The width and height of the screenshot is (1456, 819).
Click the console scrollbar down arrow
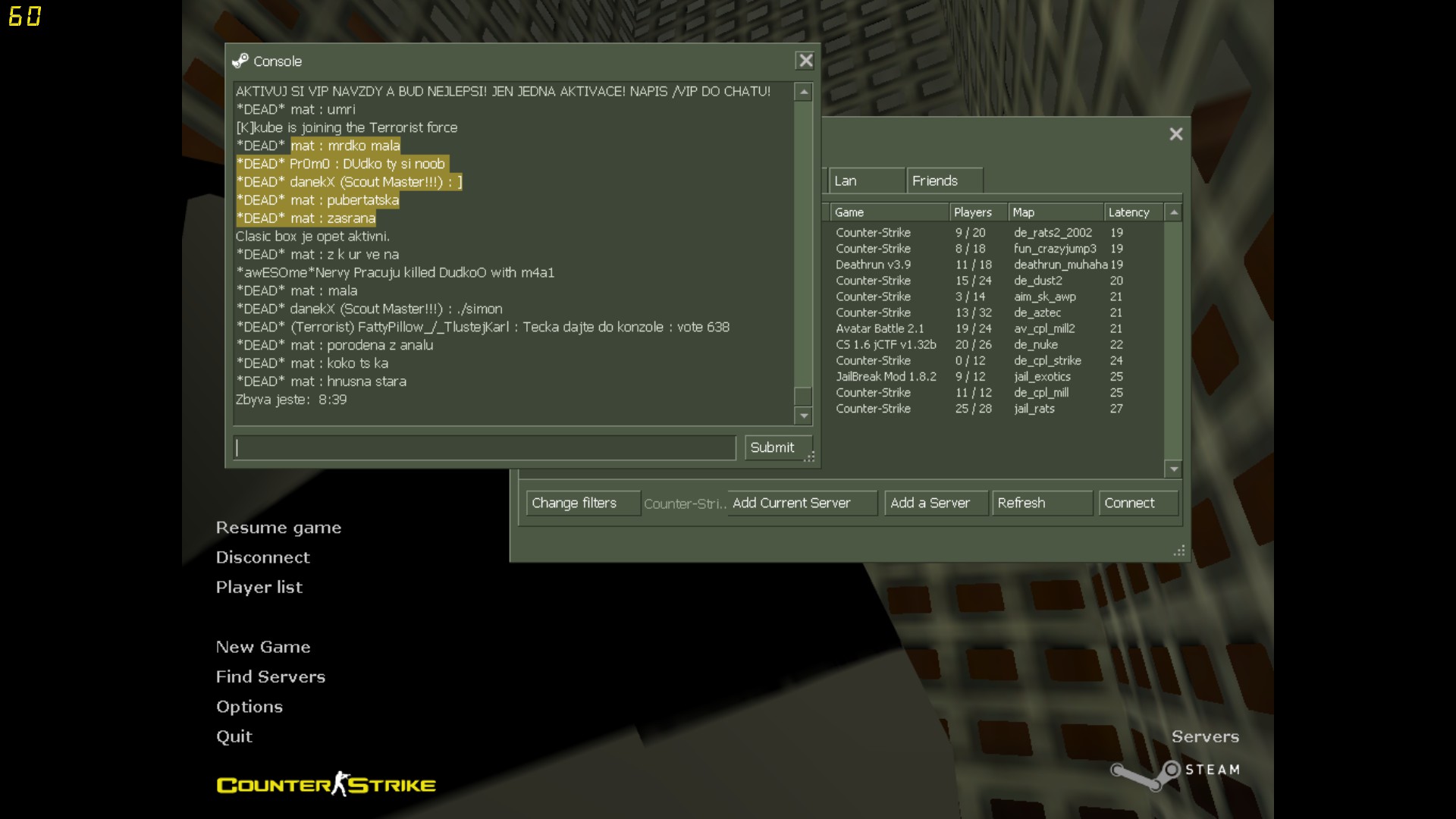tap(804, 416)
